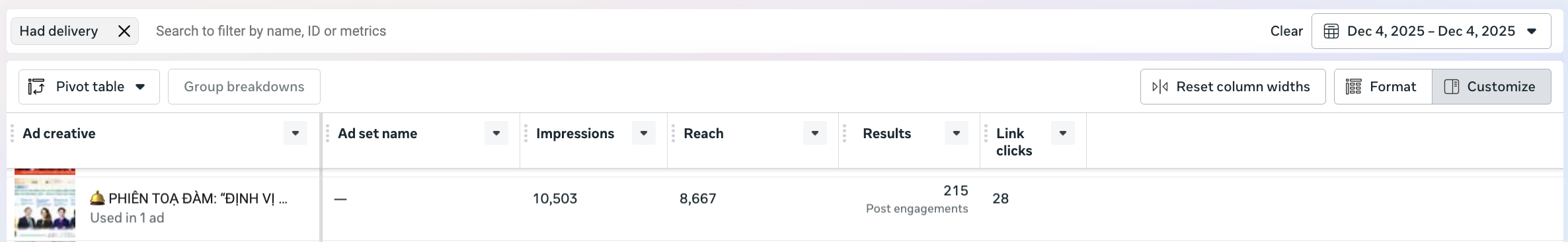Click the Results column drag handle
1568x242 pixels.
(x=844, y=134)
